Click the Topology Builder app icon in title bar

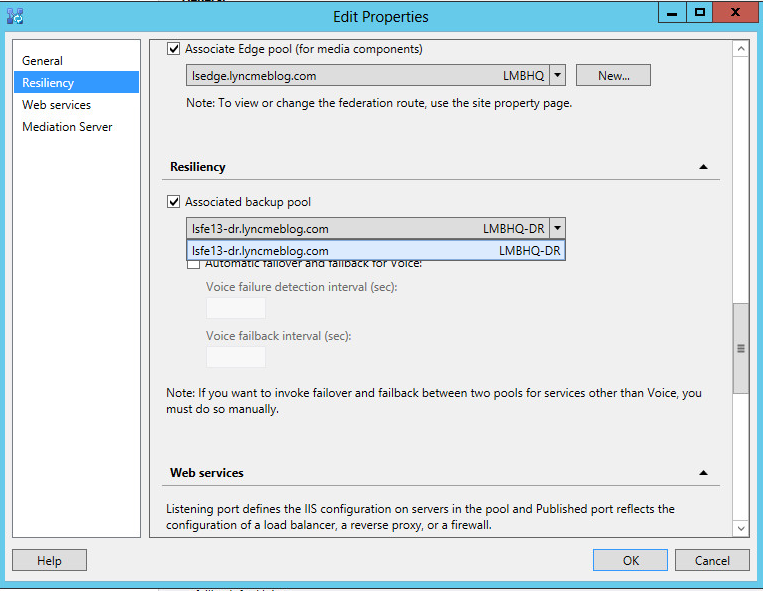pos(15,16)
